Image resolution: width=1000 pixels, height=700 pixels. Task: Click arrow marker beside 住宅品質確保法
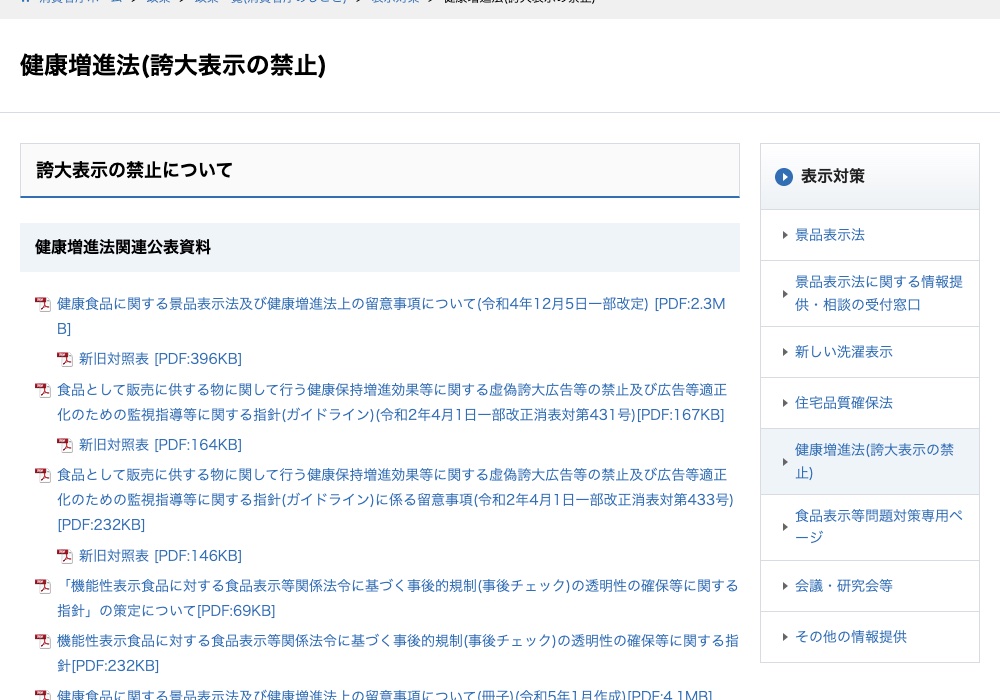point(785,403)
